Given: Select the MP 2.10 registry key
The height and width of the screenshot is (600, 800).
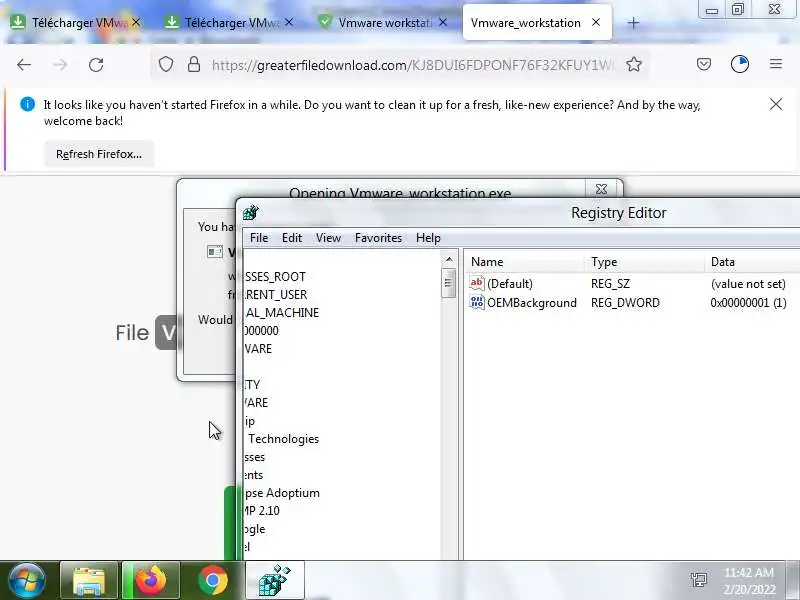Looking at the screenshot, I should tap(262, 511).
